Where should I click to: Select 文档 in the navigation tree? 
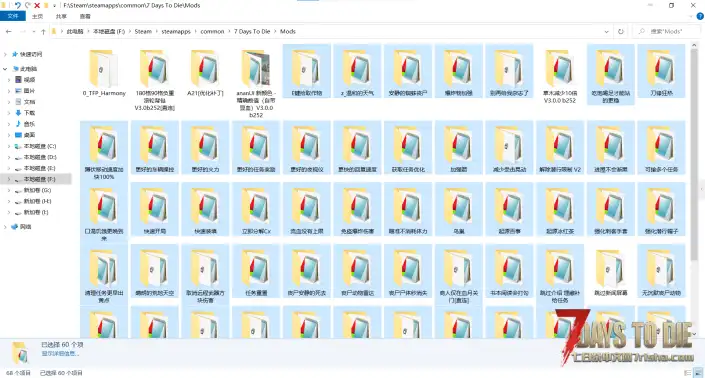(30, 102)
